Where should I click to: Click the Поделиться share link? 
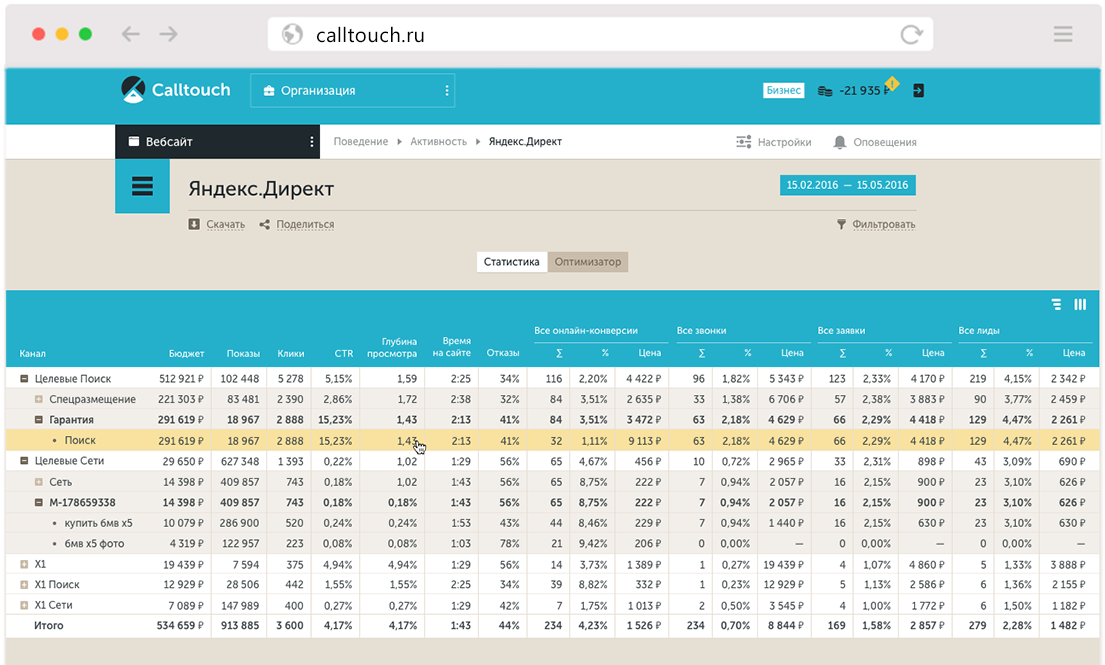point(305,225)
